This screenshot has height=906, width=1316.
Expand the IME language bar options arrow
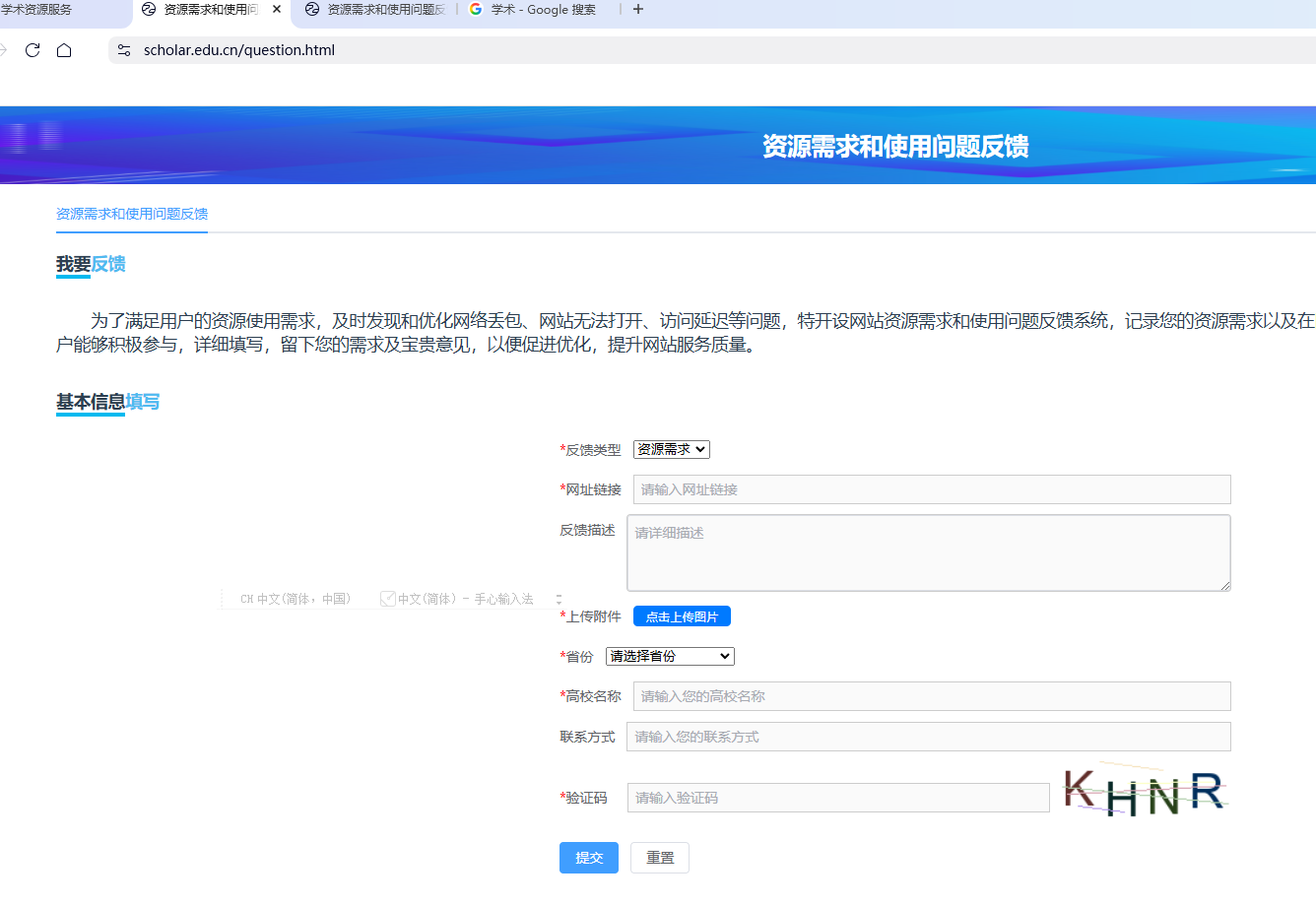click(559, 599)
